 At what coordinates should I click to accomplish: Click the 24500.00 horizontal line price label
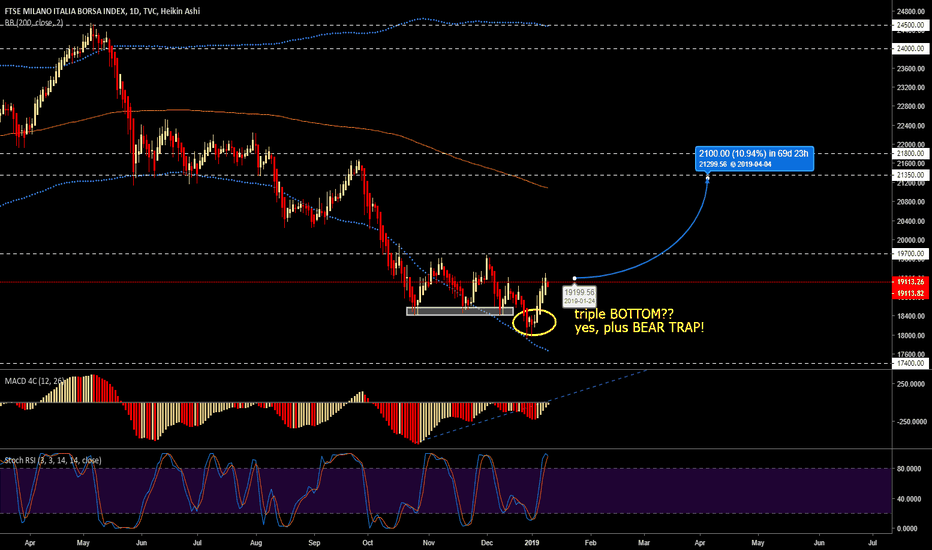pos(910,25)
